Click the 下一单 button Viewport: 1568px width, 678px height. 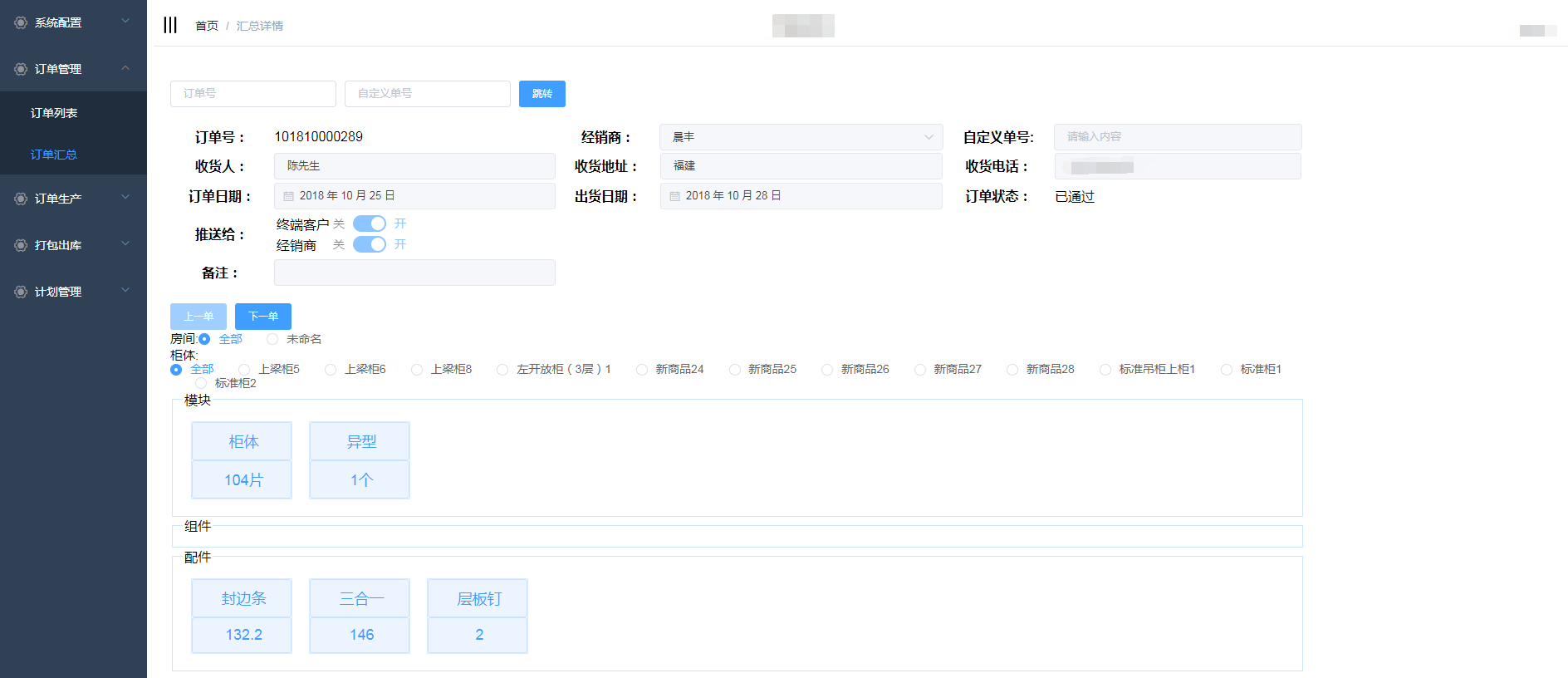[x=262, y=317]
